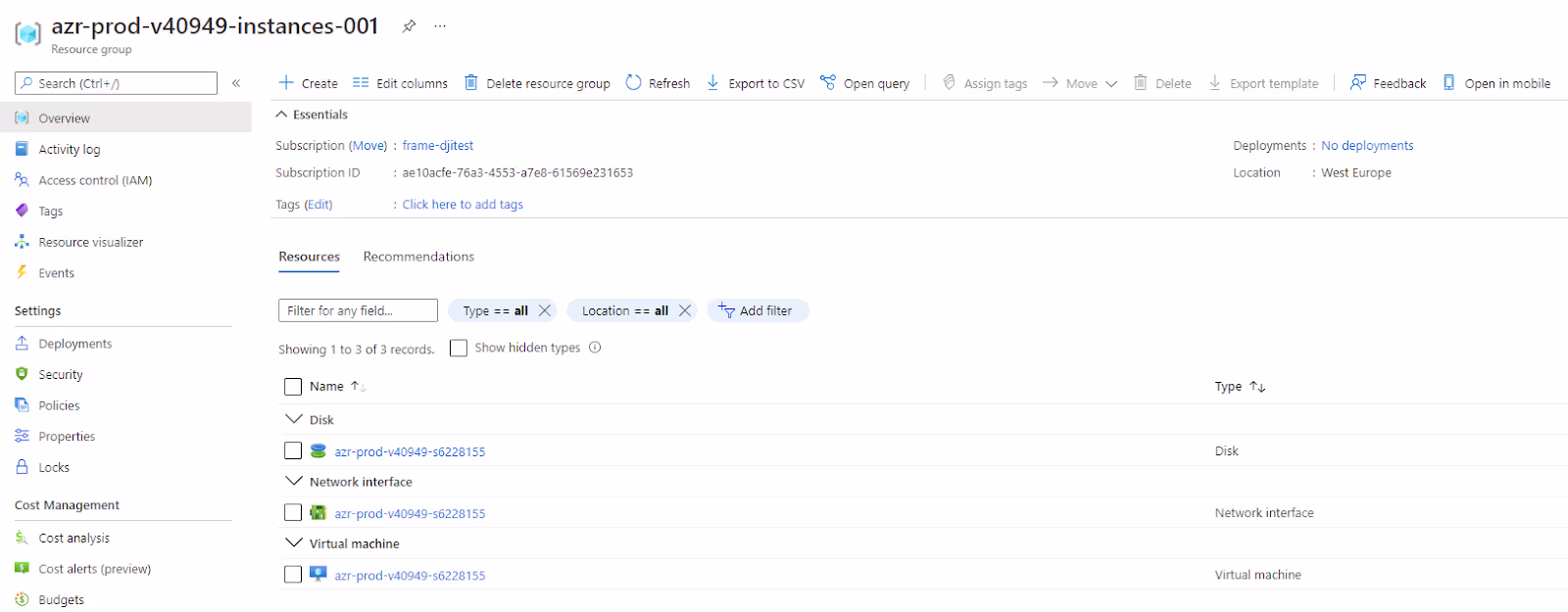This screenshot has height=612, width=1568.
Task: Click the Subscription Move link
Action: point(369,146)
